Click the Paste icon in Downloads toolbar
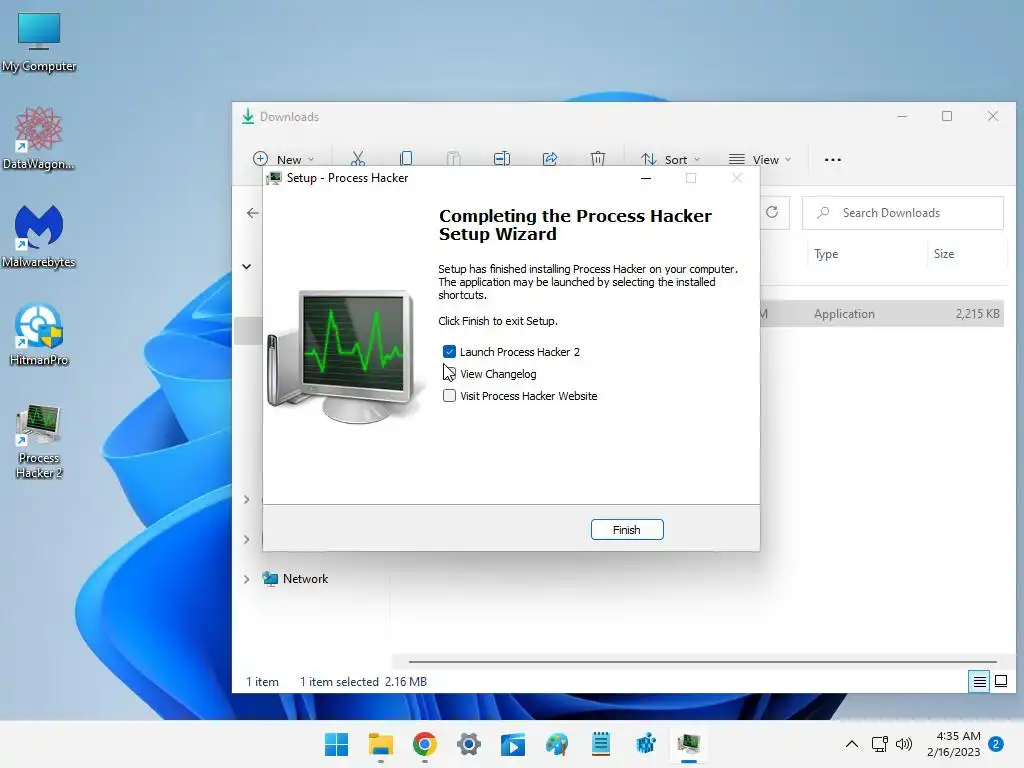This screenshot has width=1024, height=768. (453, 159)
